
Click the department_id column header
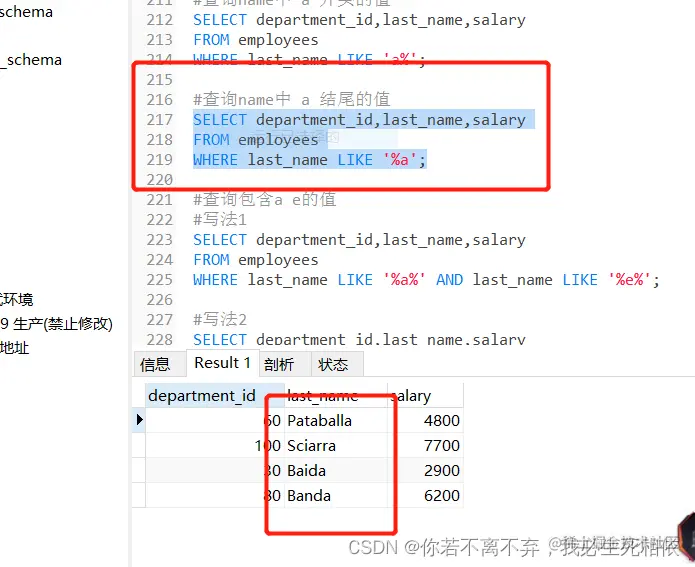click(x=215, y=395)
